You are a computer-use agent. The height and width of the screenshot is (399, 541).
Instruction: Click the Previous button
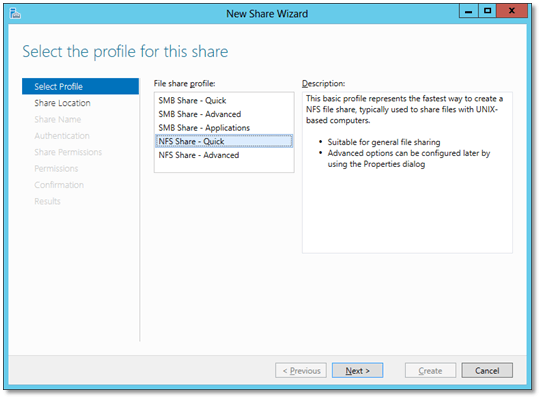301,370
